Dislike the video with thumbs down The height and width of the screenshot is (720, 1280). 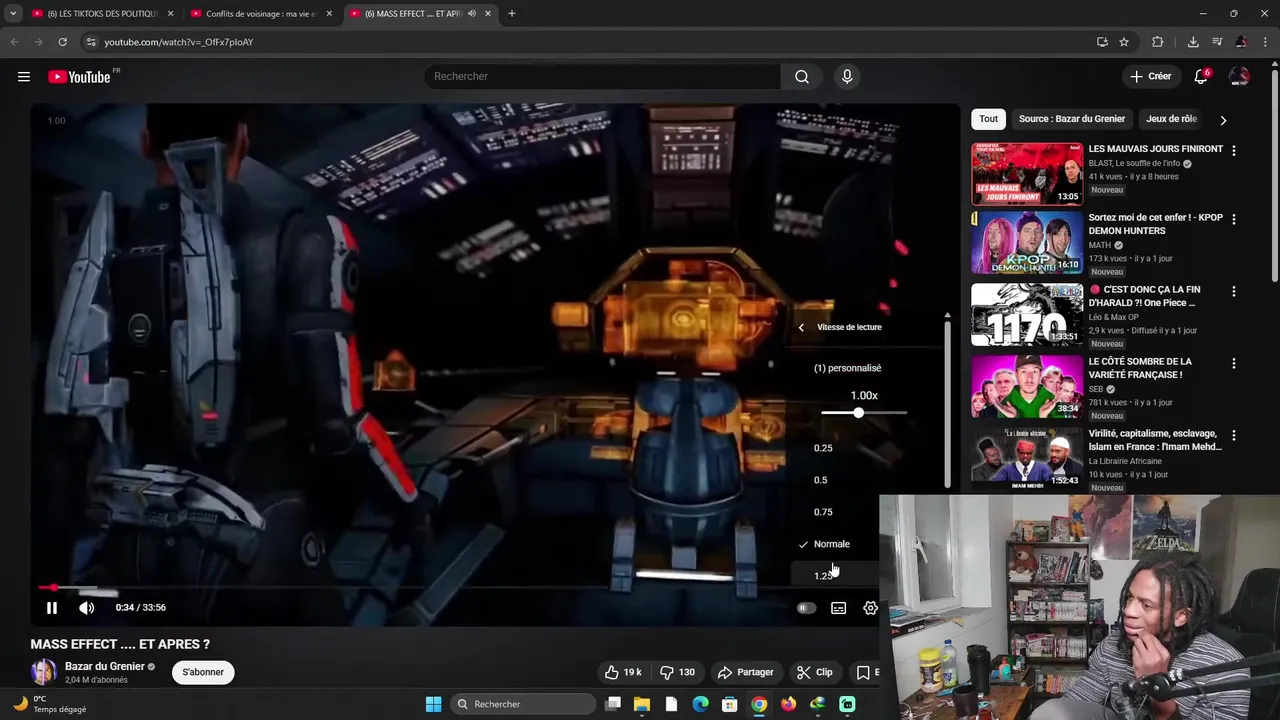pyautogui.click(x=678, y=672)
